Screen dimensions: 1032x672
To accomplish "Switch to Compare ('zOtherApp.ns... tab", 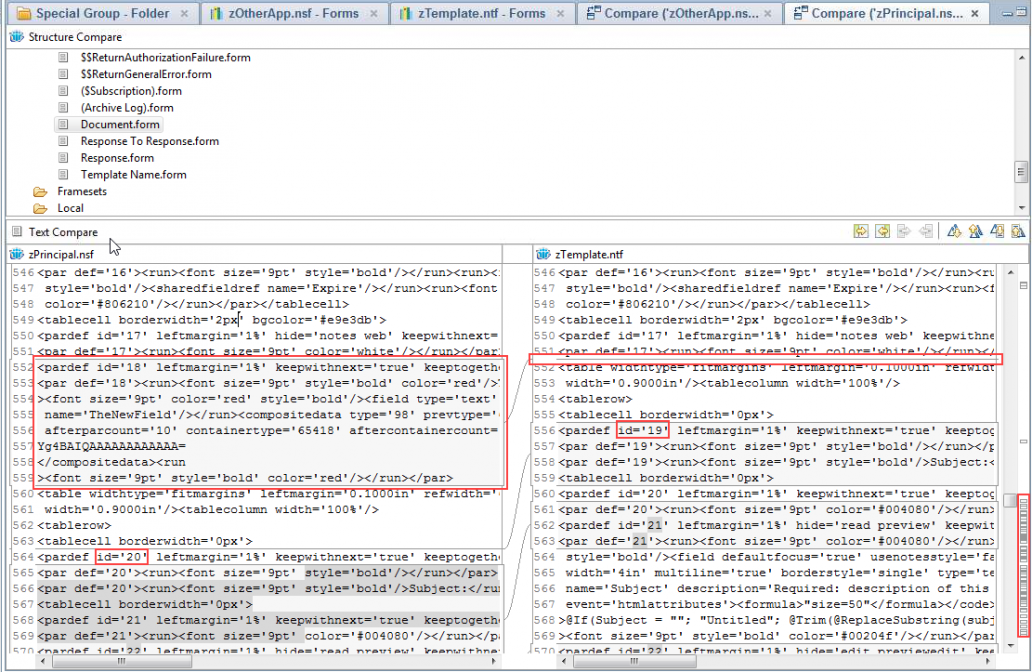I will (681, 13).
